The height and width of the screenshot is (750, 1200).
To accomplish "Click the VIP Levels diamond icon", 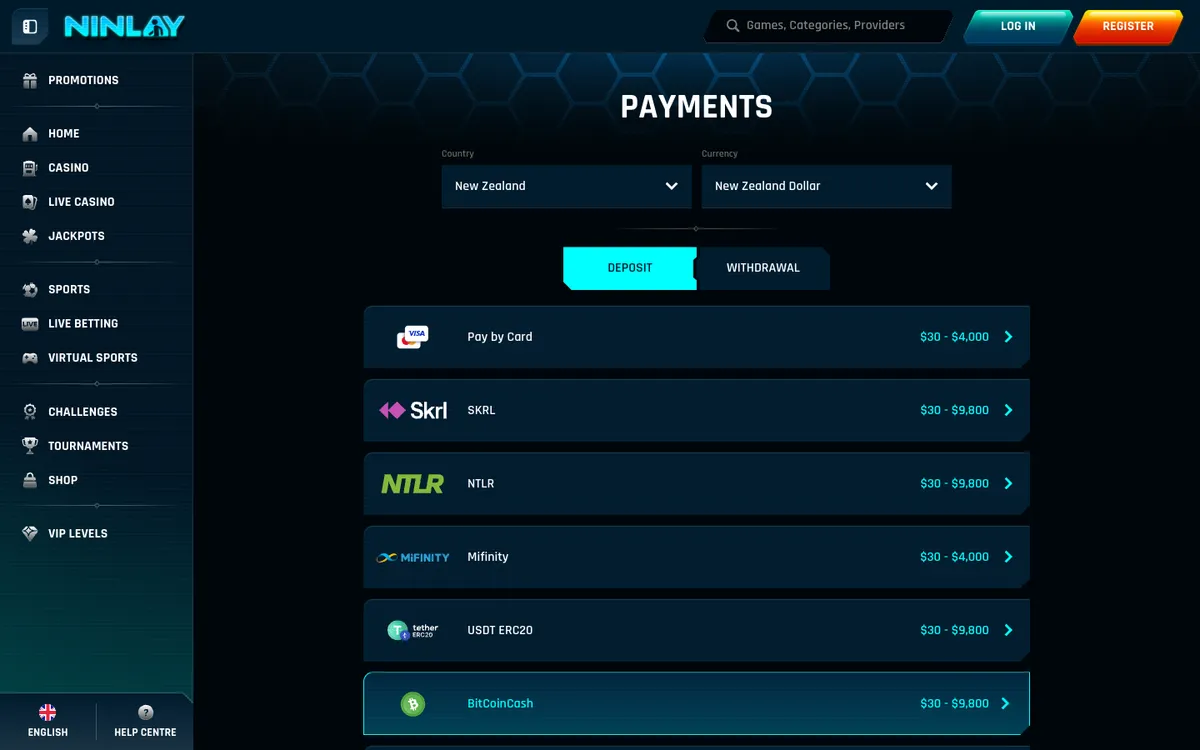I will pyautogui.click(x=30, y=534).
